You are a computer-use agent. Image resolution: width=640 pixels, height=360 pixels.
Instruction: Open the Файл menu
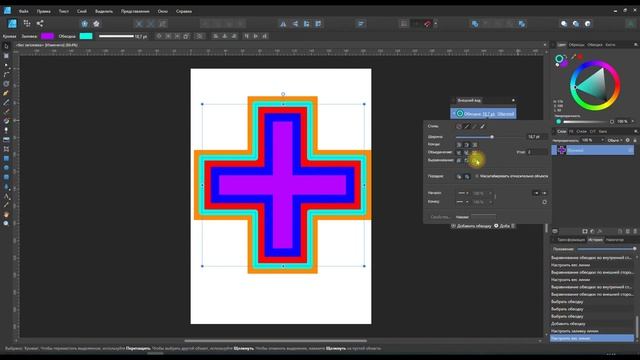(23, 11)
